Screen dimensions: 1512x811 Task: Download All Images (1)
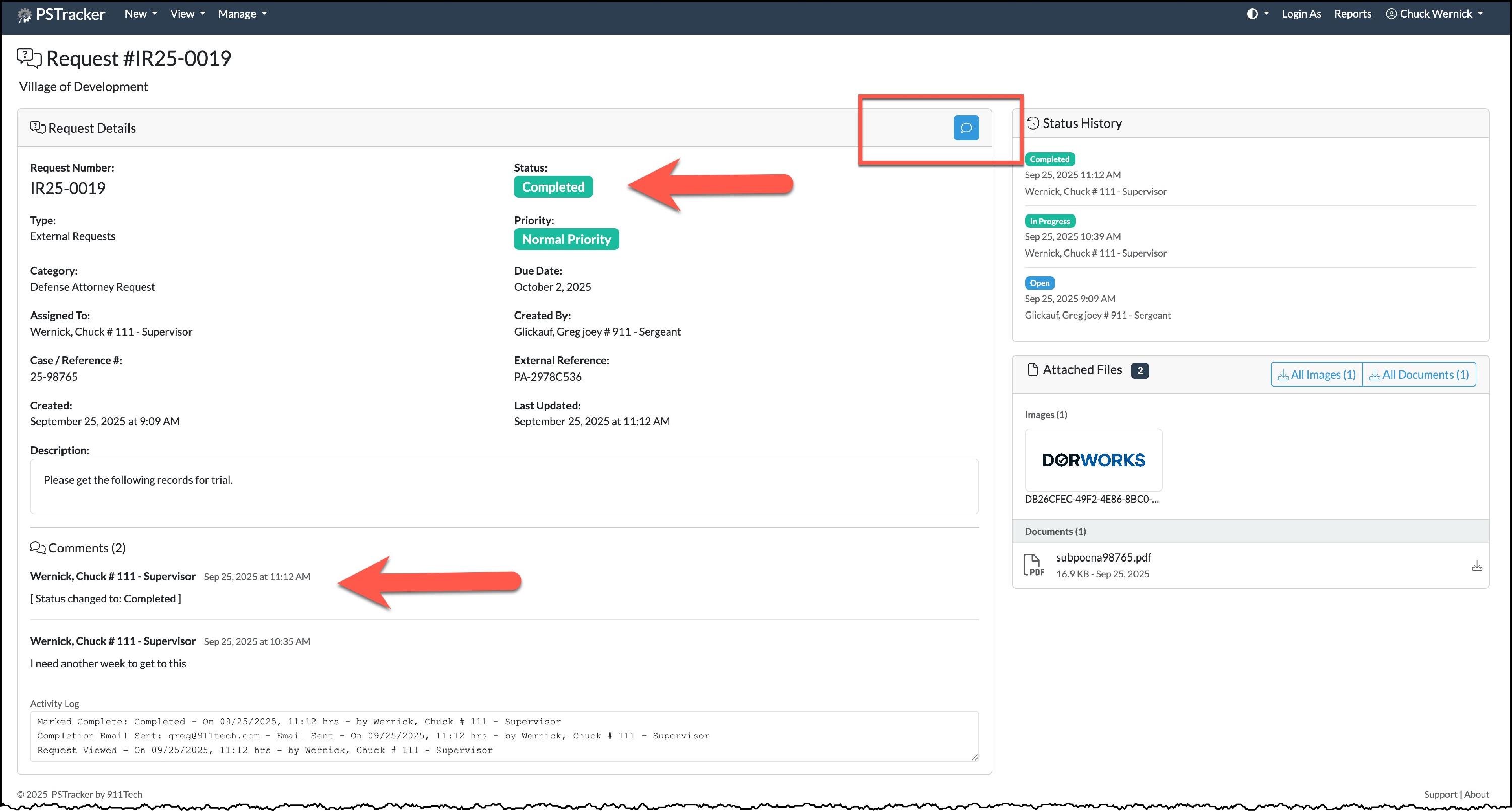1316,375
